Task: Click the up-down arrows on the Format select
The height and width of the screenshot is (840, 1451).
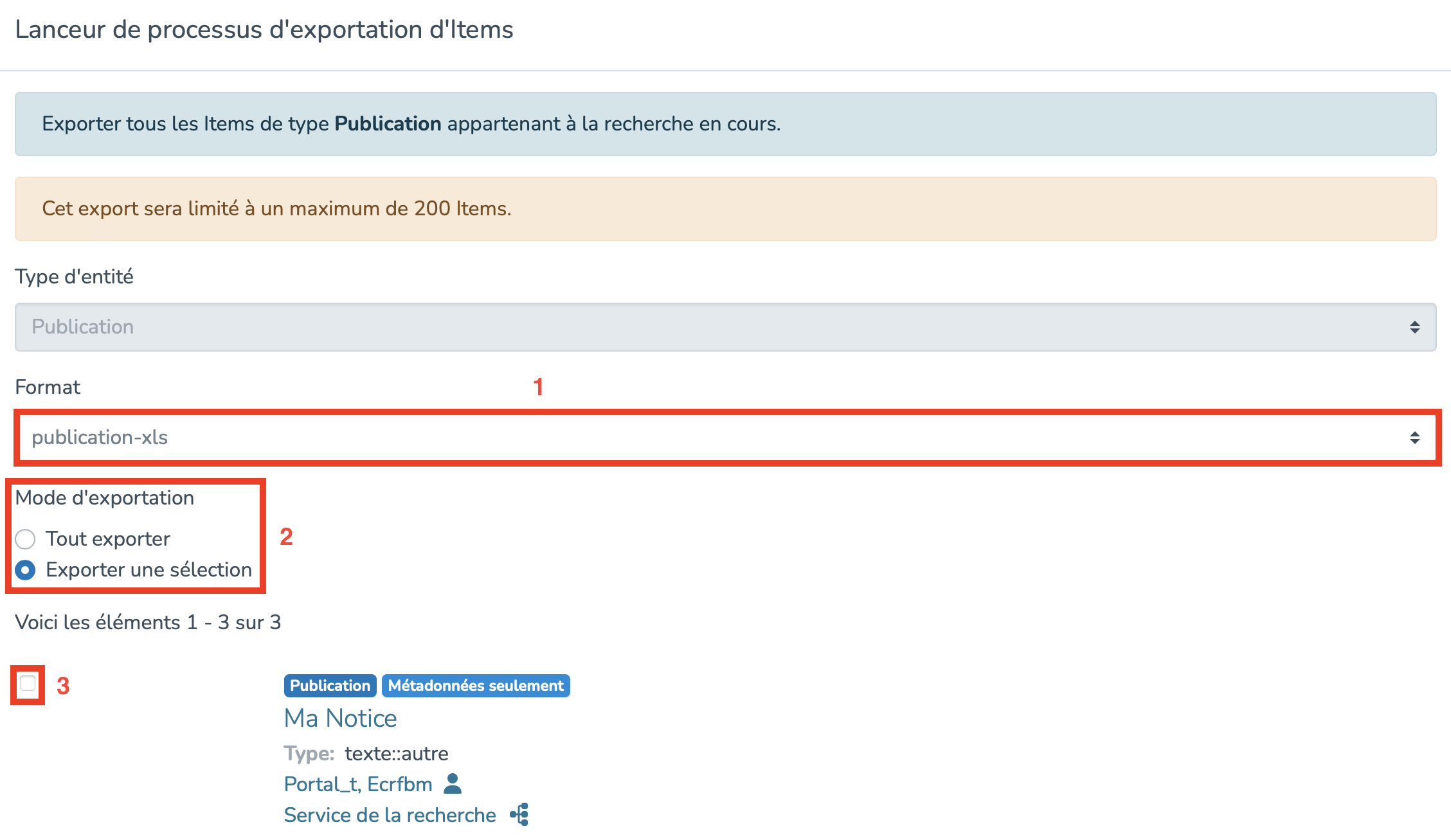Action: click(1414, 438)
